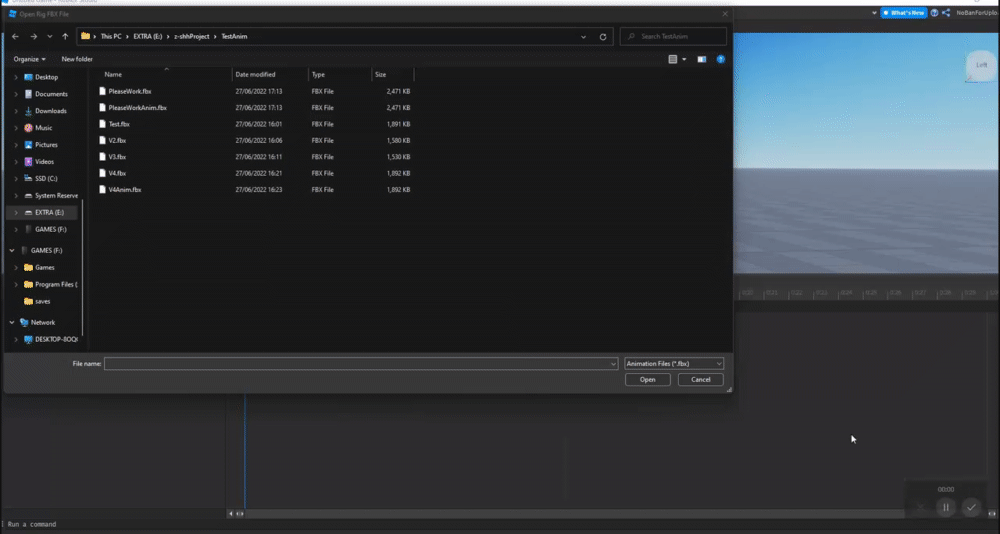Open Desktop in navigation pane

coord(46,77)
